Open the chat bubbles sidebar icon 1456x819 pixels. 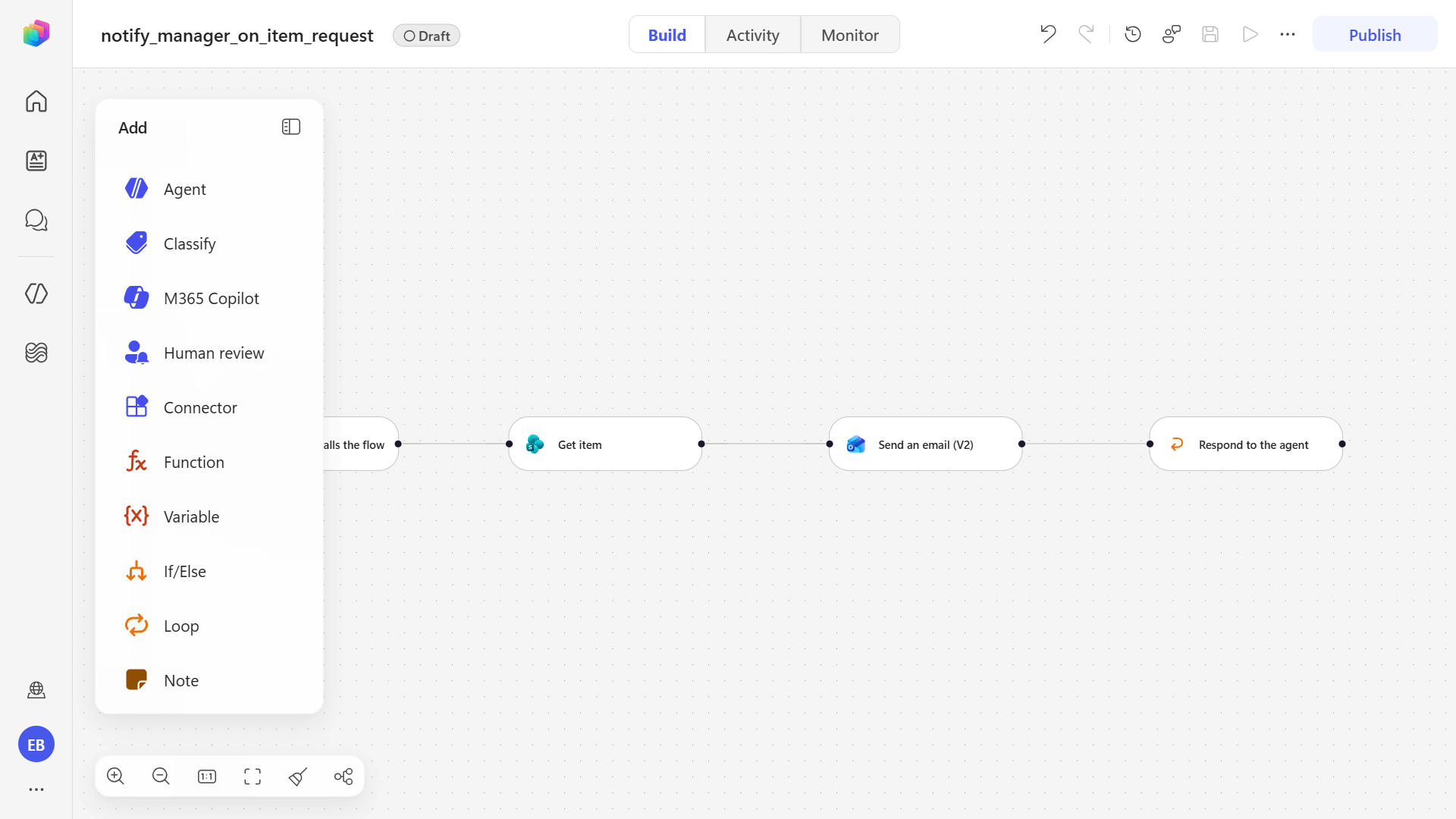pyautogui.click(x=36, y=220)
